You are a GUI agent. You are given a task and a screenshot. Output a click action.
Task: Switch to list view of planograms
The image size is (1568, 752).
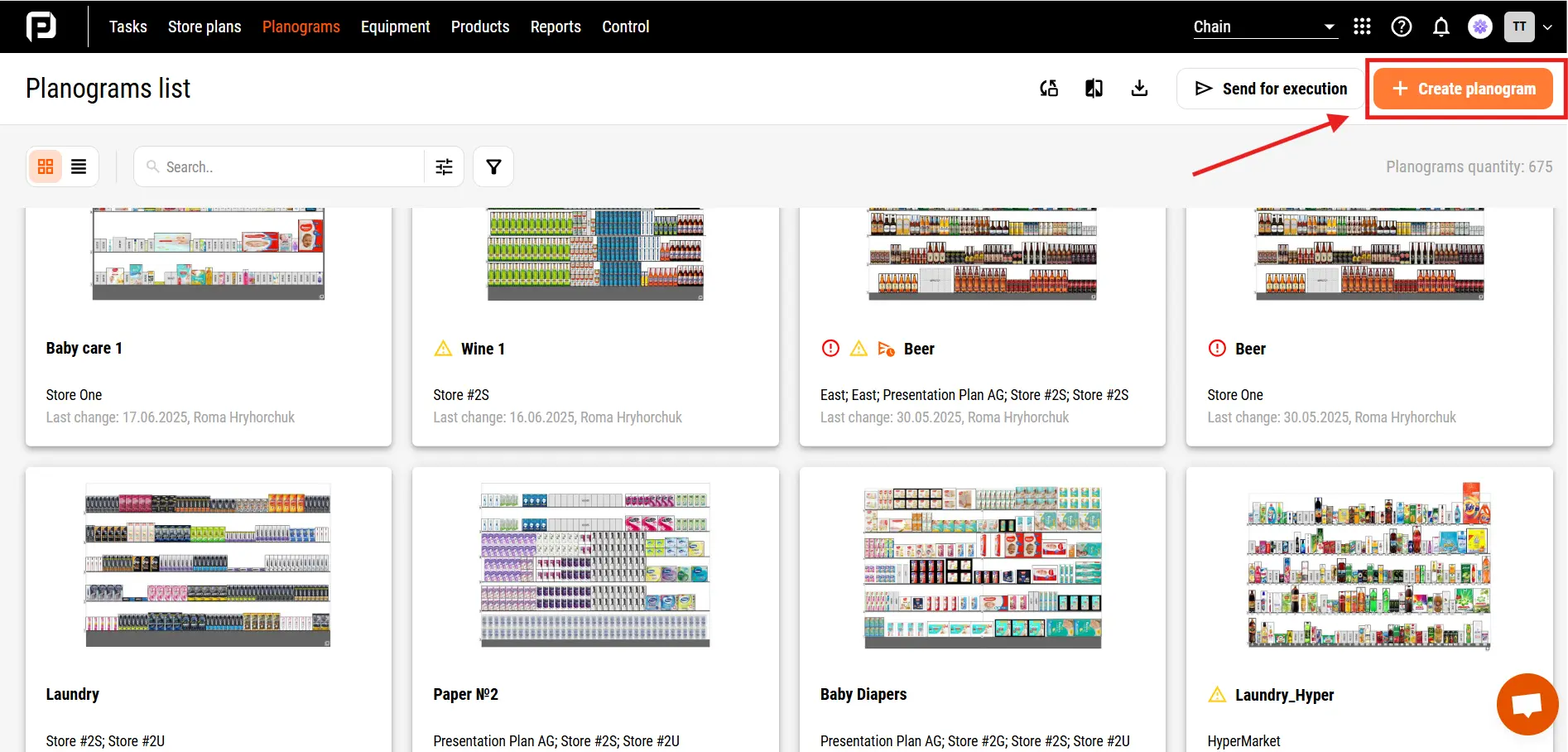pos(79,166)
